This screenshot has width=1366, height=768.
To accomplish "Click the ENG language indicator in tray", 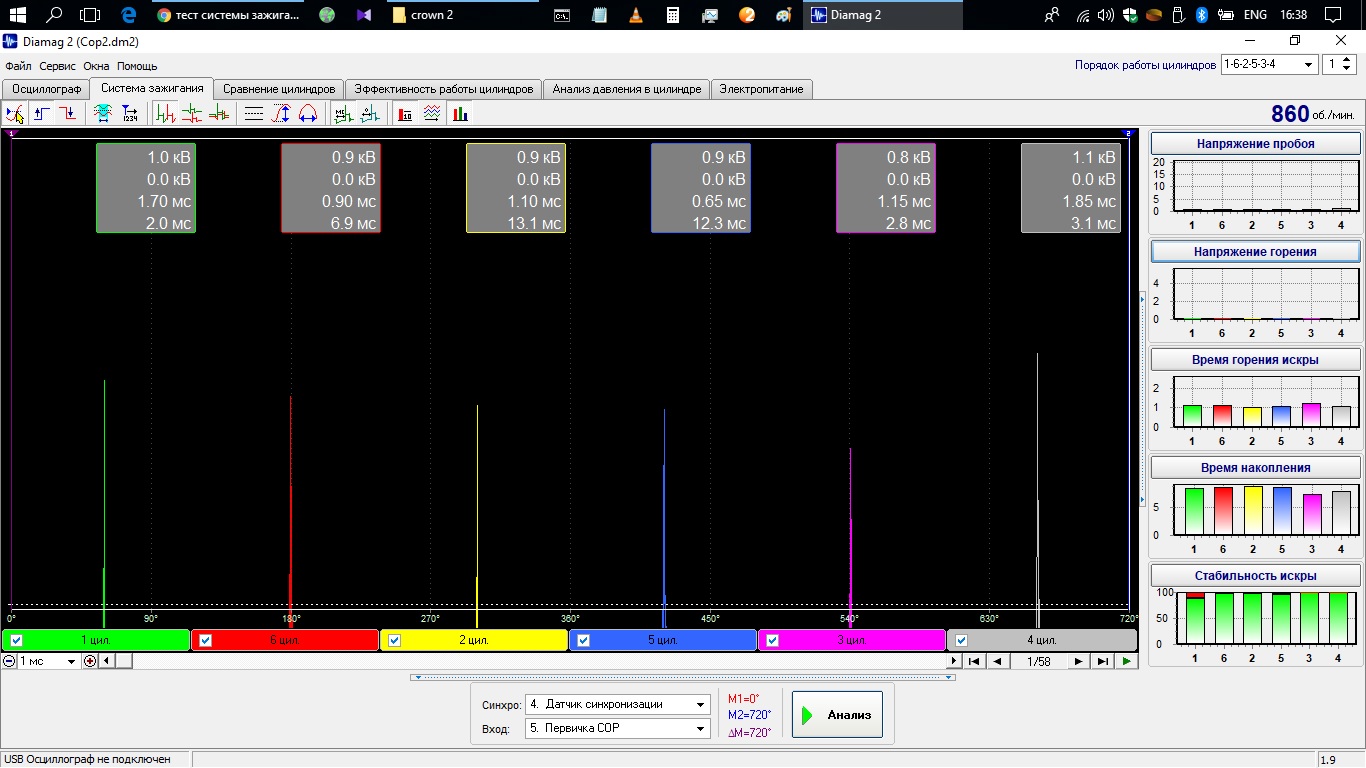I will 1255,15.
